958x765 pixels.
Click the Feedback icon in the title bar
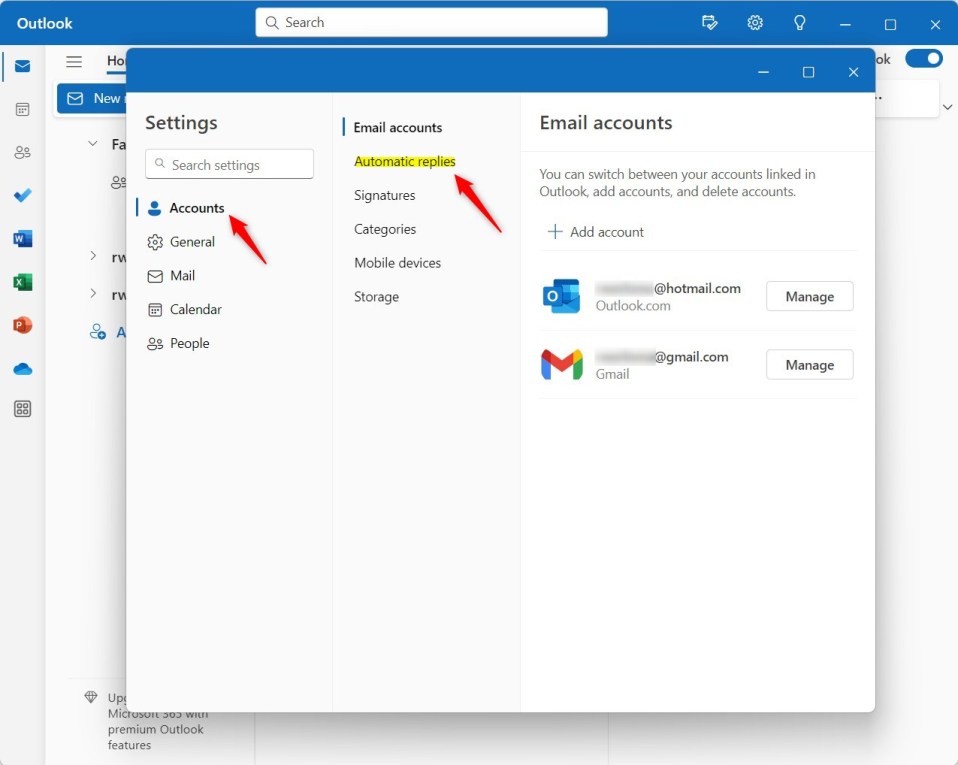click(x=710, y=22)
